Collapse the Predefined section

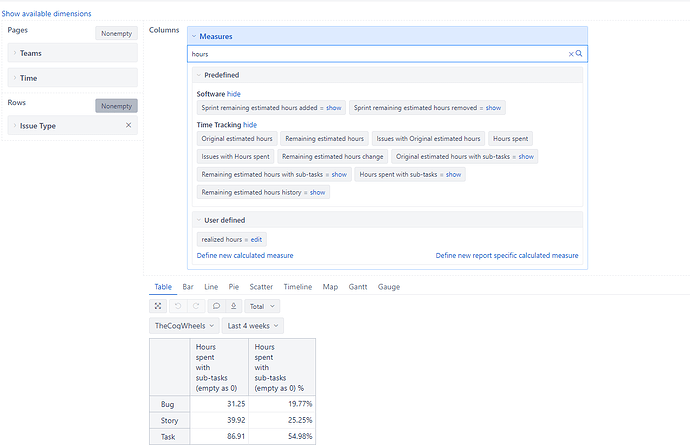(199, 75)
